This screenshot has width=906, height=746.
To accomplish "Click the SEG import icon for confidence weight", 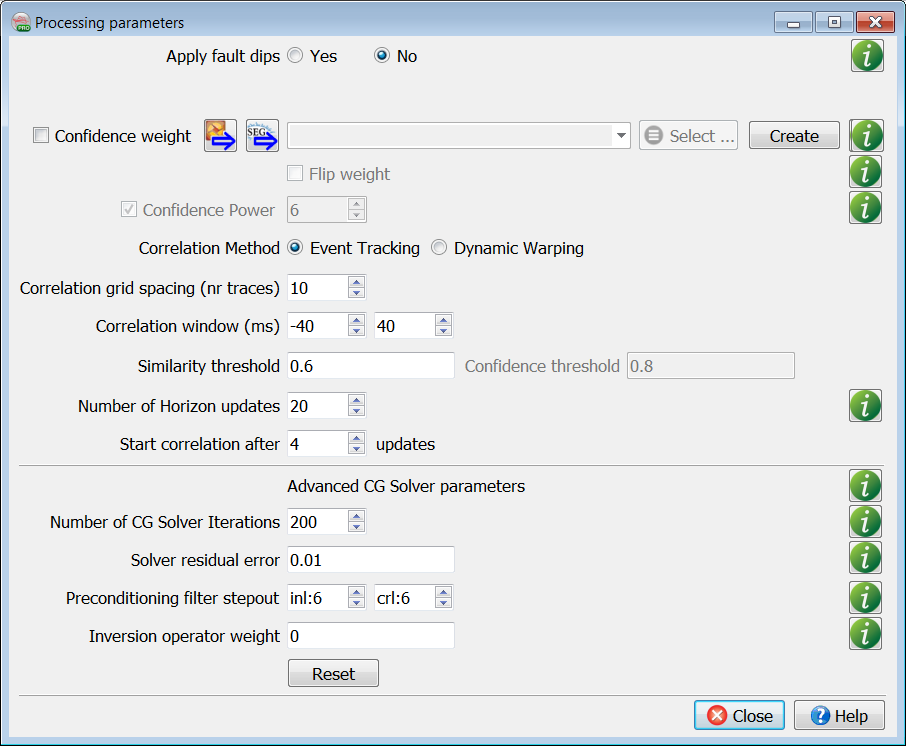I will point(262,136).
